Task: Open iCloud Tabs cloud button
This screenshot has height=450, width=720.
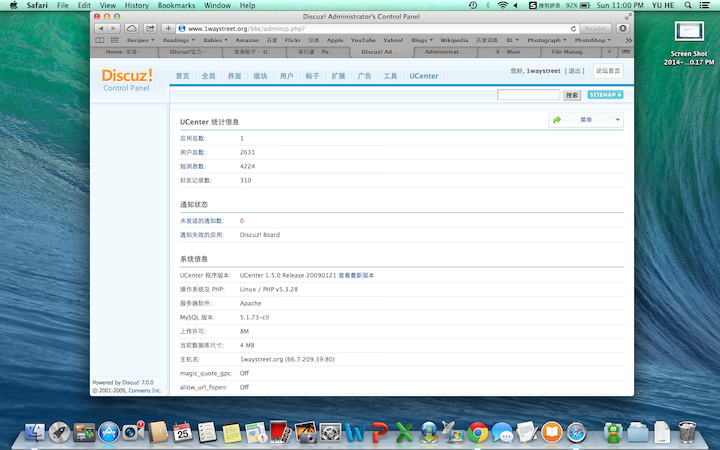Action: click(132, 28)
